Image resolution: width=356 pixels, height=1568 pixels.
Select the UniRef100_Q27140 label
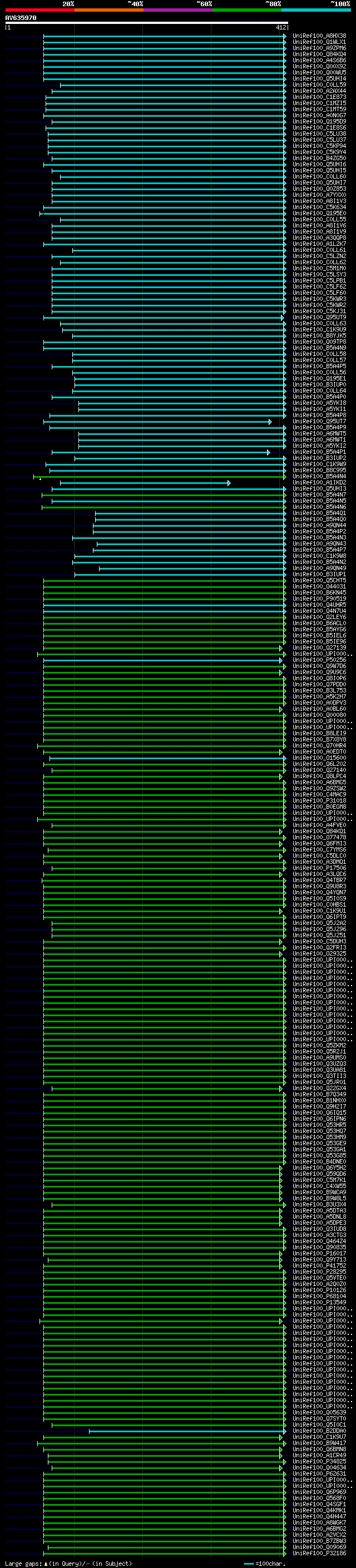point(319,770)
